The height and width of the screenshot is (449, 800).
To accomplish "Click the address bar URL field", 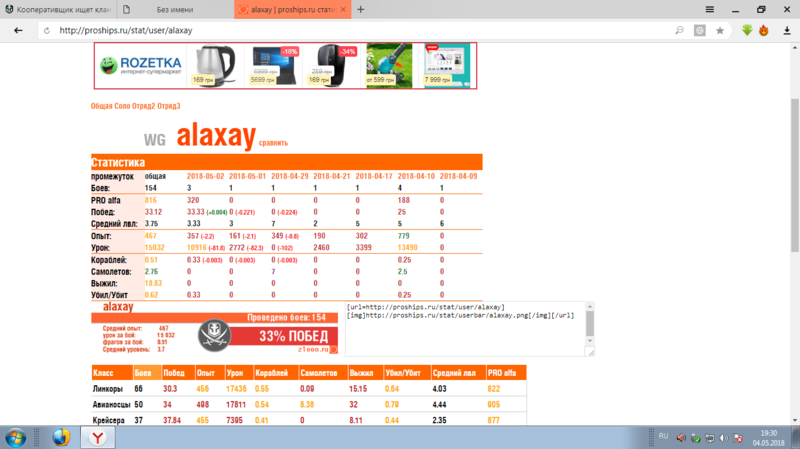I will click(x=357, y=31).
